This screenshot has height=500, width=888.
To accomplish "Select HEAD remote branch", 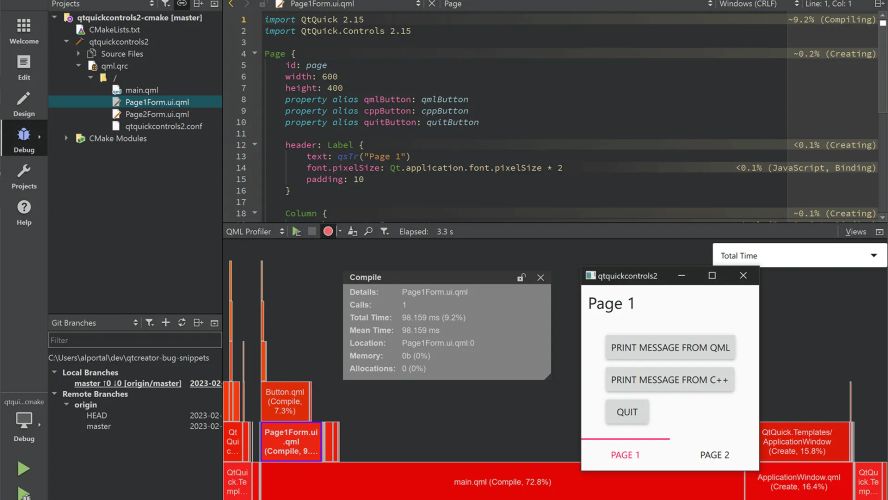I will click(x=97, y=416).
